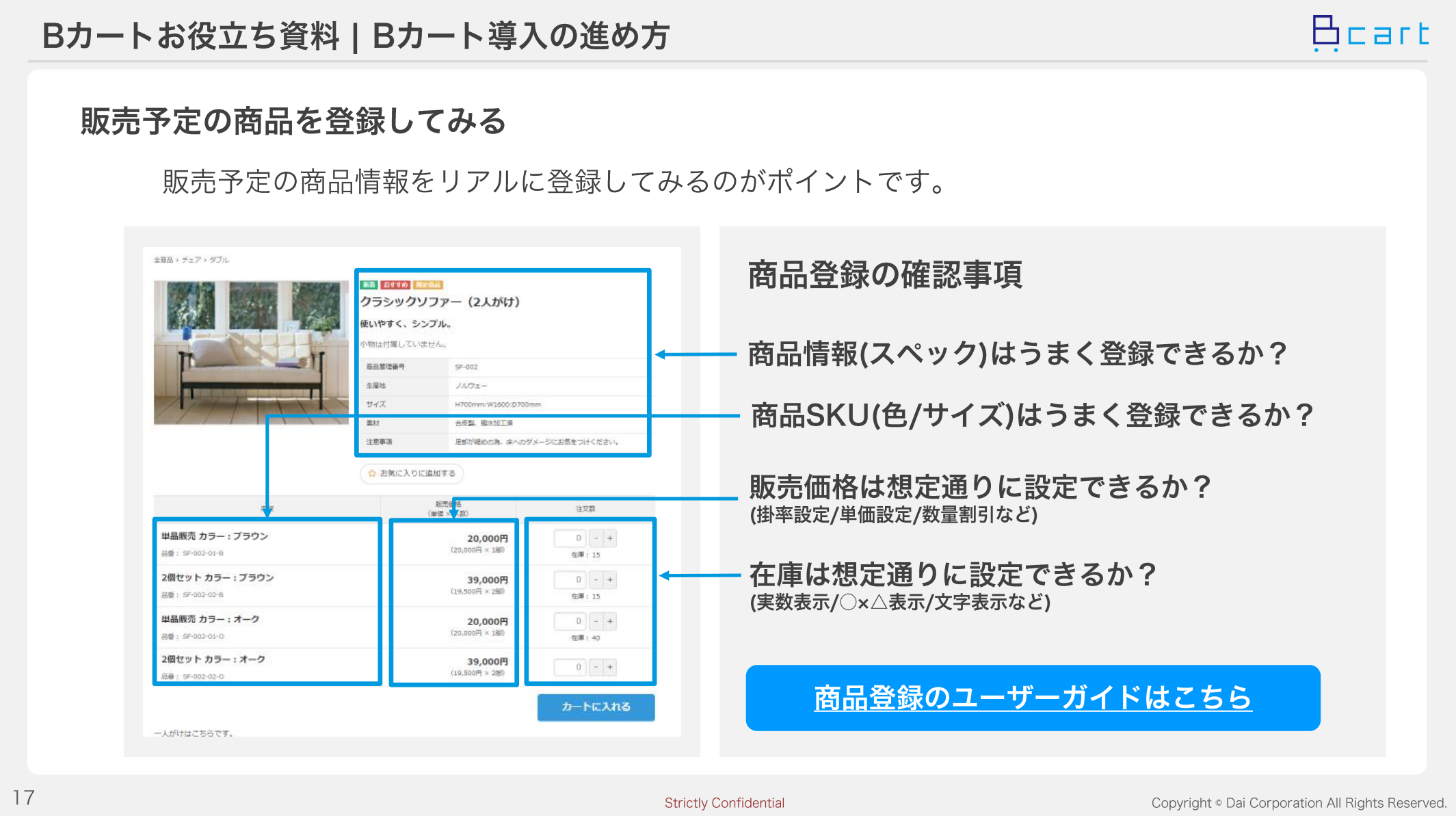Click the title クラシックソファー（2人がけ）

[440, 302]
